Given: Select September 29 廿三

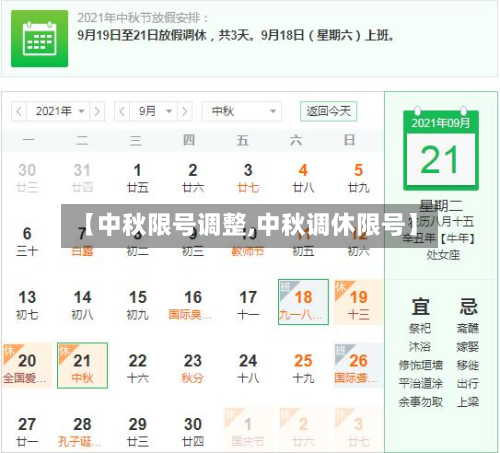Looking at the screenshot, I should (138, 432).
